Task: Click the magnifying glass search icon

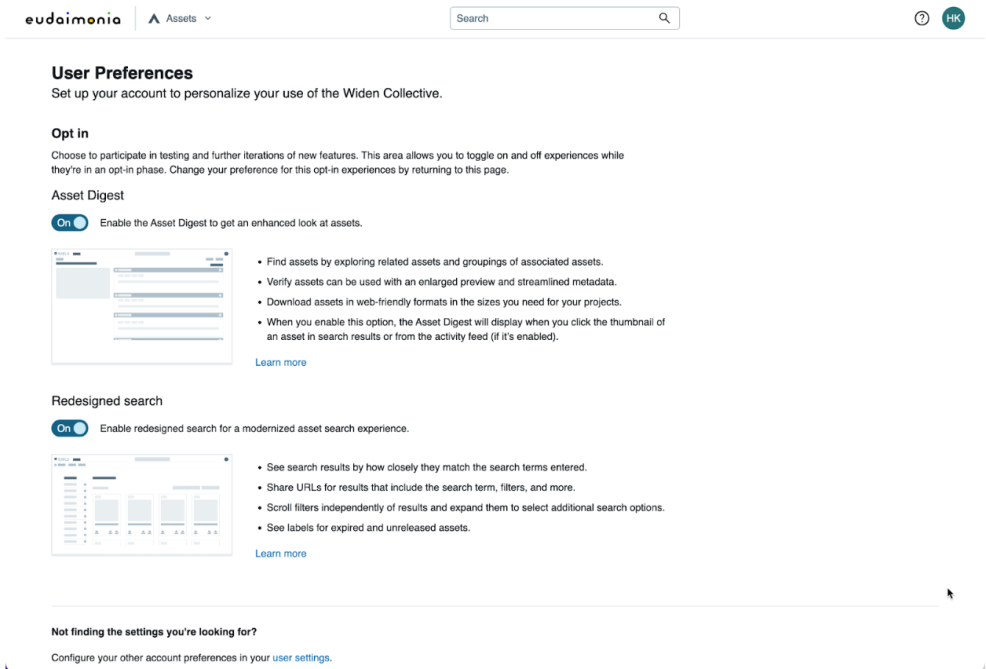Action: point(664,18)
